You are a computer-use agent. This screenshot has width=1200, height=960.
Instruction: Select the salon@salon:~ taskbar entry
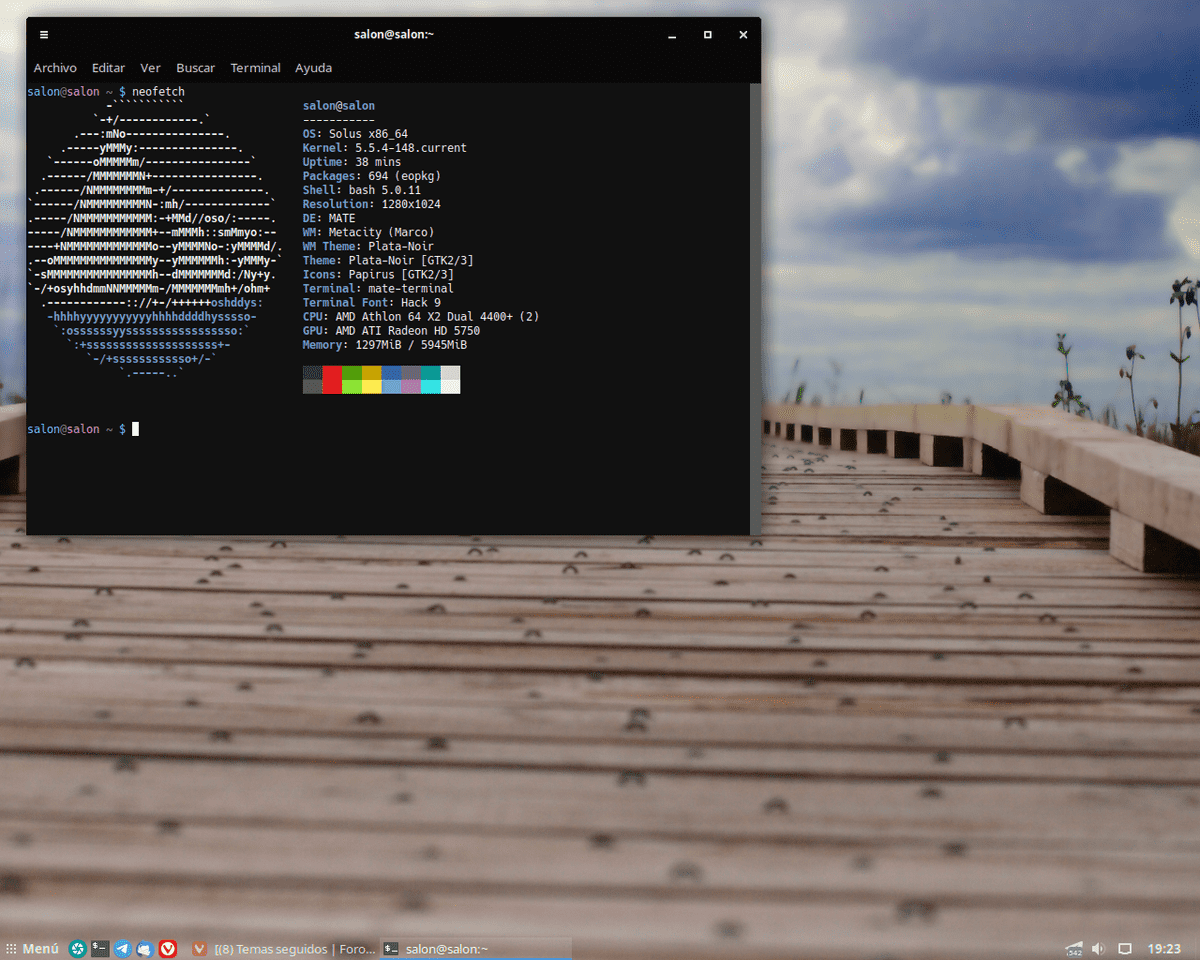tap(476, 948)
